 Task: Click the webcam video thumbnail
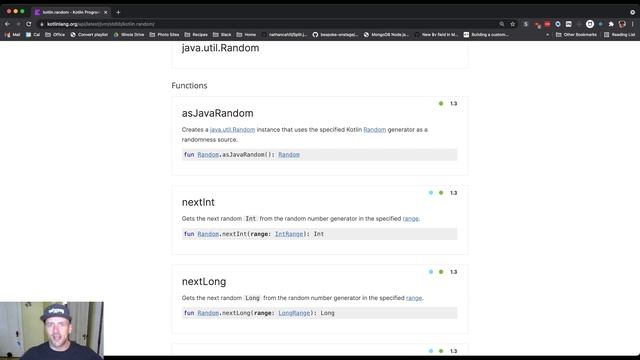[x=52, y=331]
